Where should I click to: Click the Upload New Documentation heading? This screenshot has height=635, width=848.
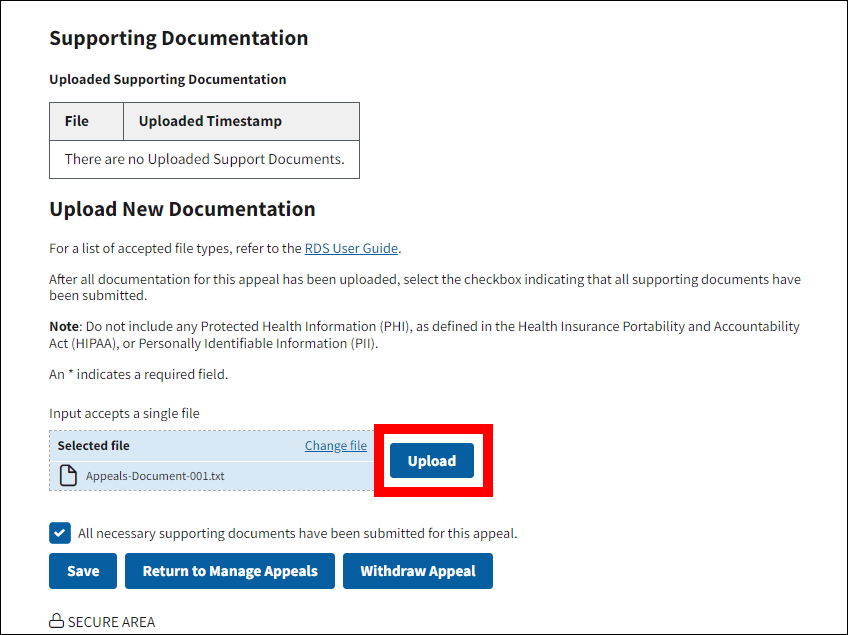(182, 209)
